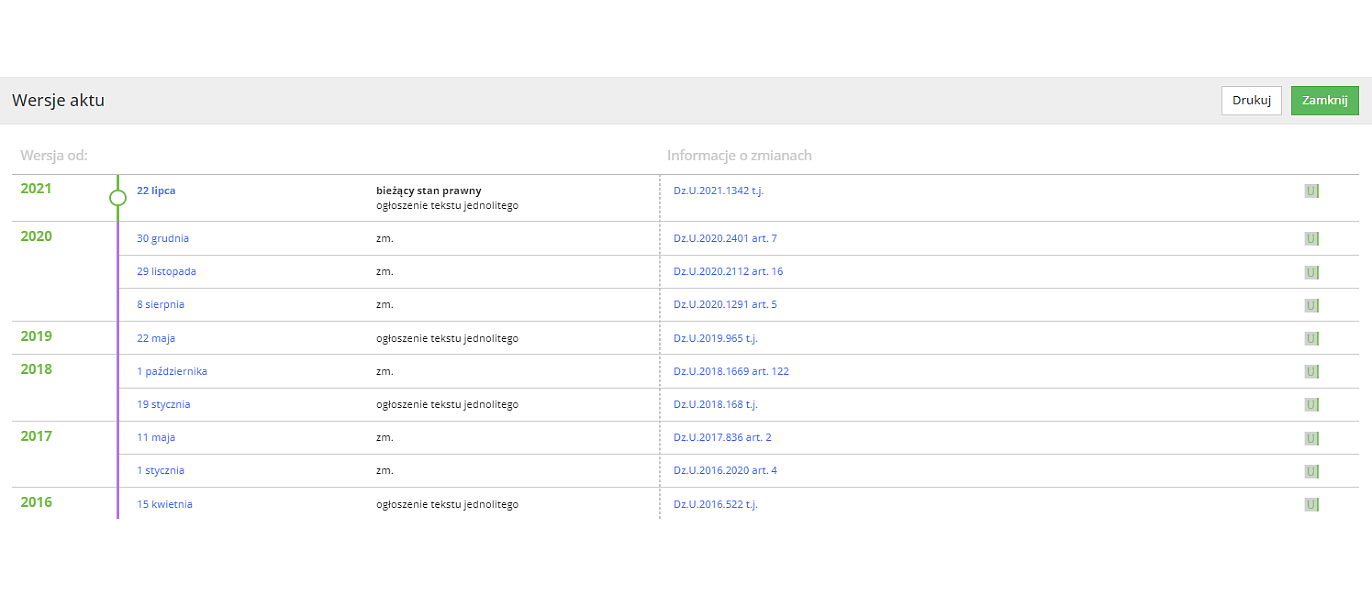Follow the Dz.U.2016.522 t.j. link
1372x607 pixels.
click(715, 504)
